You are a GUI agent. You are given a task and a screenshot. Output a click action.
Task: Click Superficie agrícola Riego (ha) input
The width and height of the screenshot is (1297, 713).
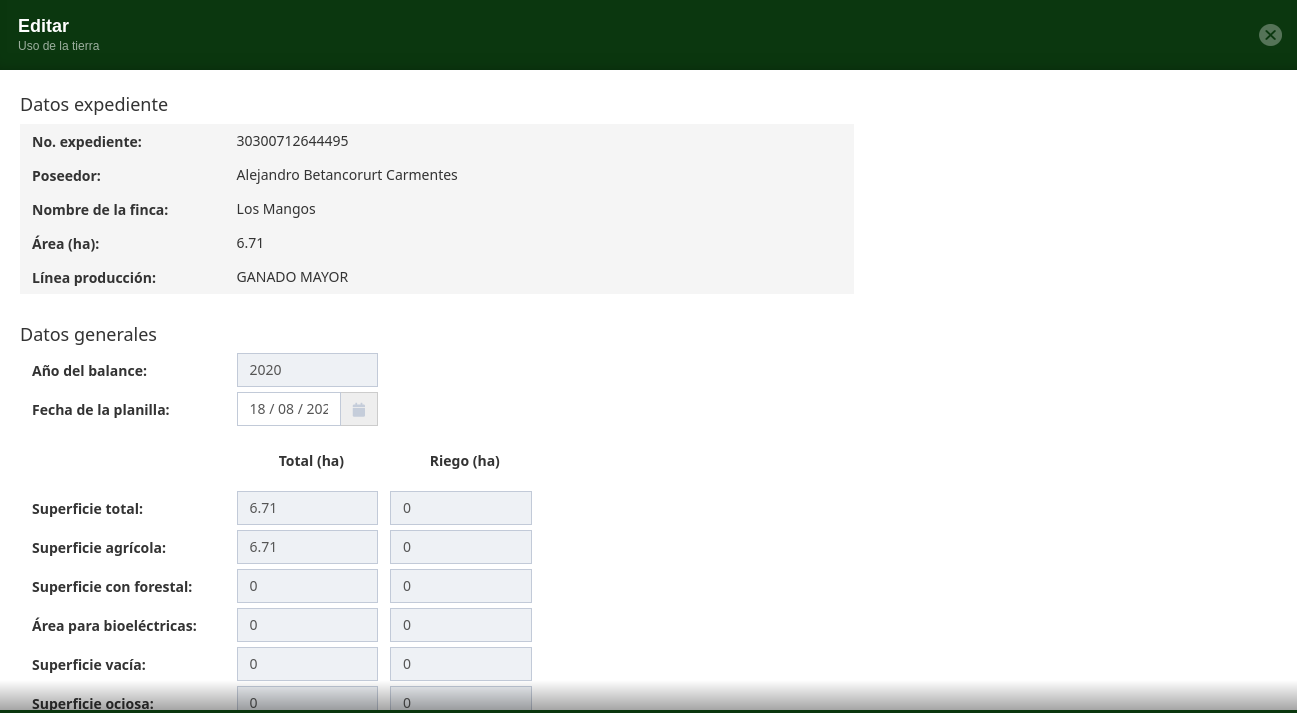[460, 547]
